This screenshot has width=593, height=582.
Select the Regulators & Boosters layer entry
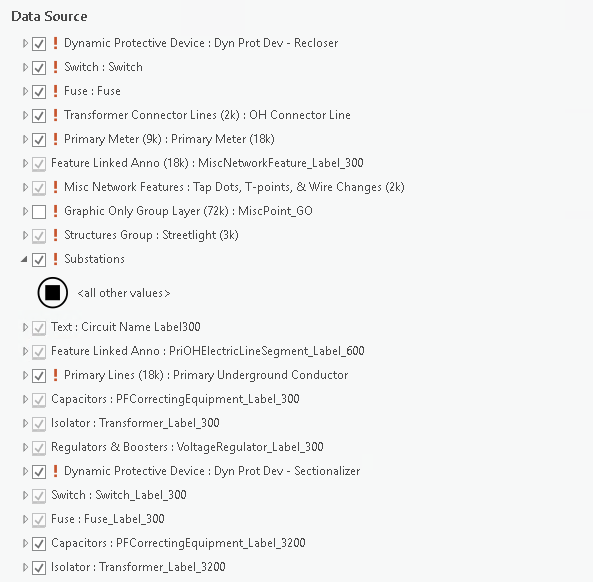click(x=187, y=447)
